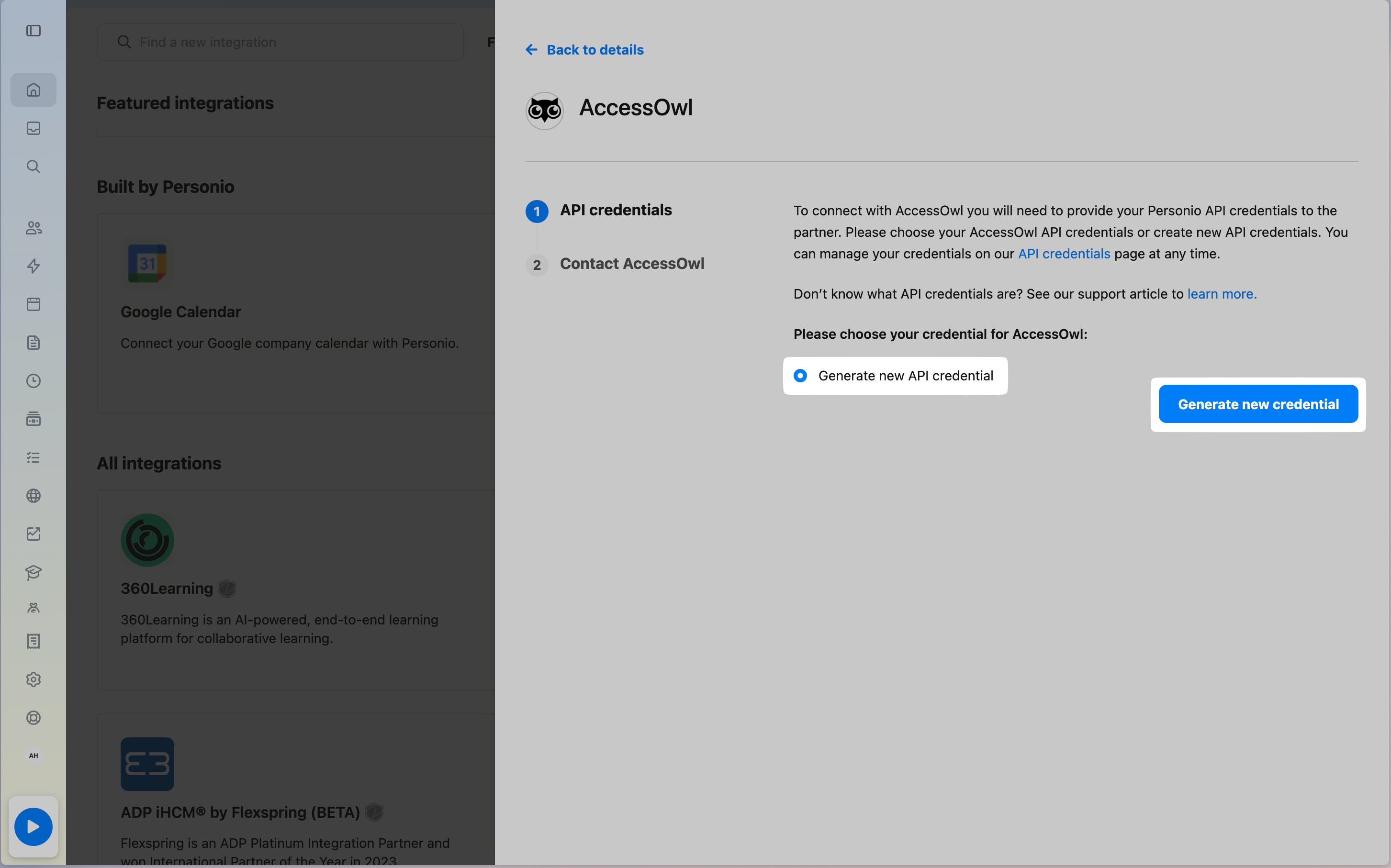Image resolution: width=1391 pixels, height=868 pixels.
Task: Collapse the sidebar panel icon
Action: 34,31
